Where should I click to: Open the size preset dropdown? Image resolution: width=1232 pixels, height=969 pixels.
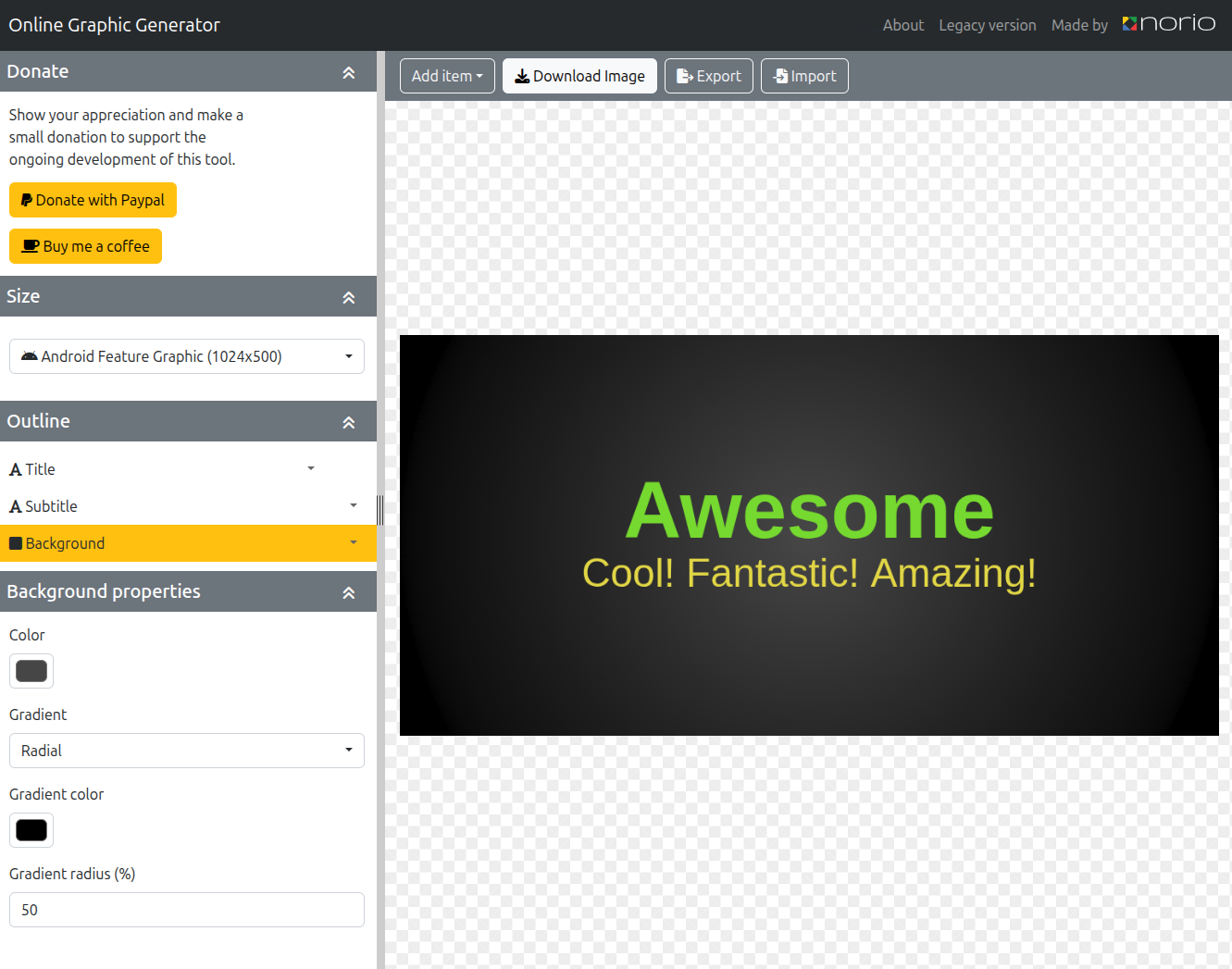click(187, 356)
